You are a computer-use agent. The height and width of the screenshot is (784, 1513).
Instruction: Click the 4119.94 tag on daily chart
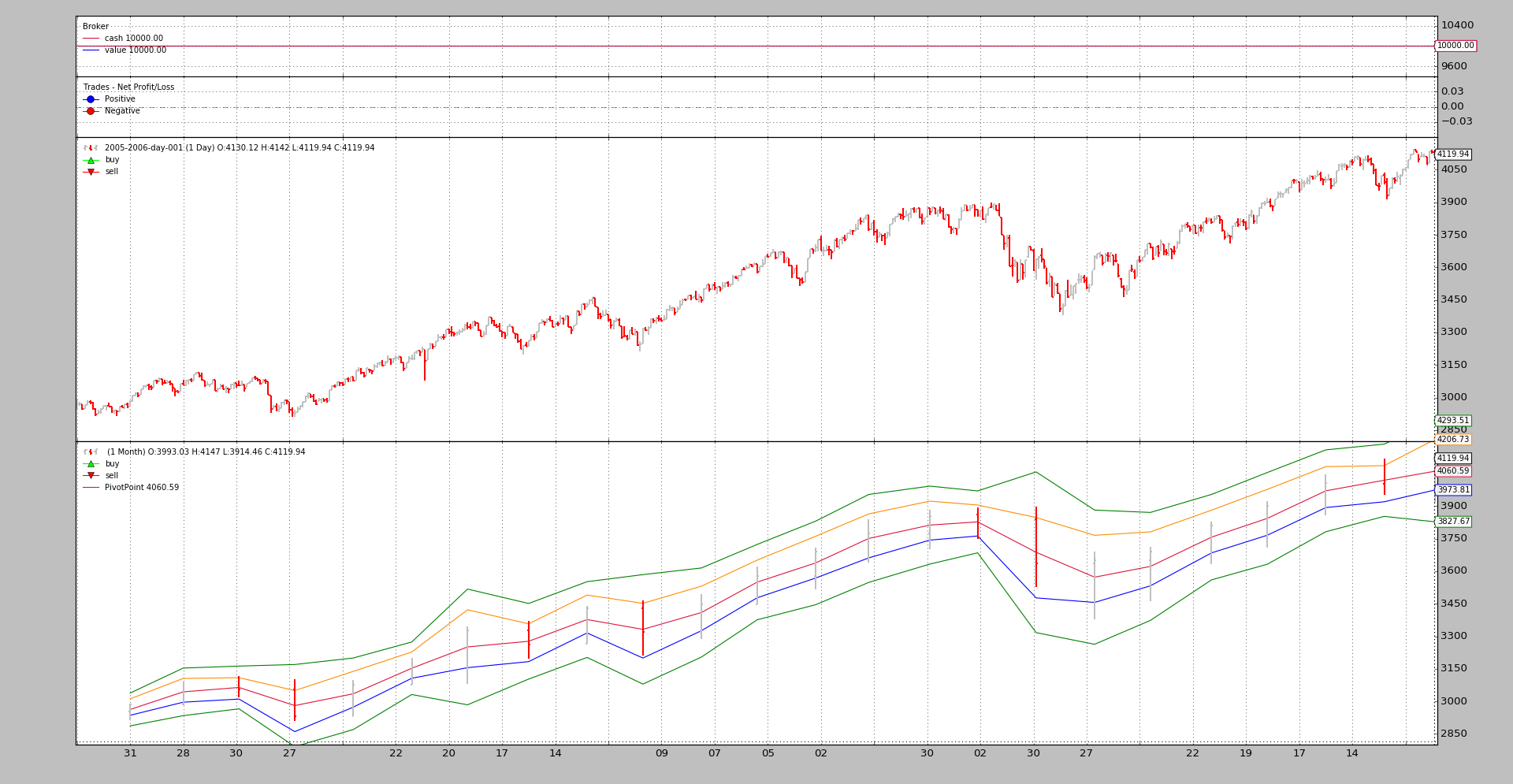[1453, 154]
